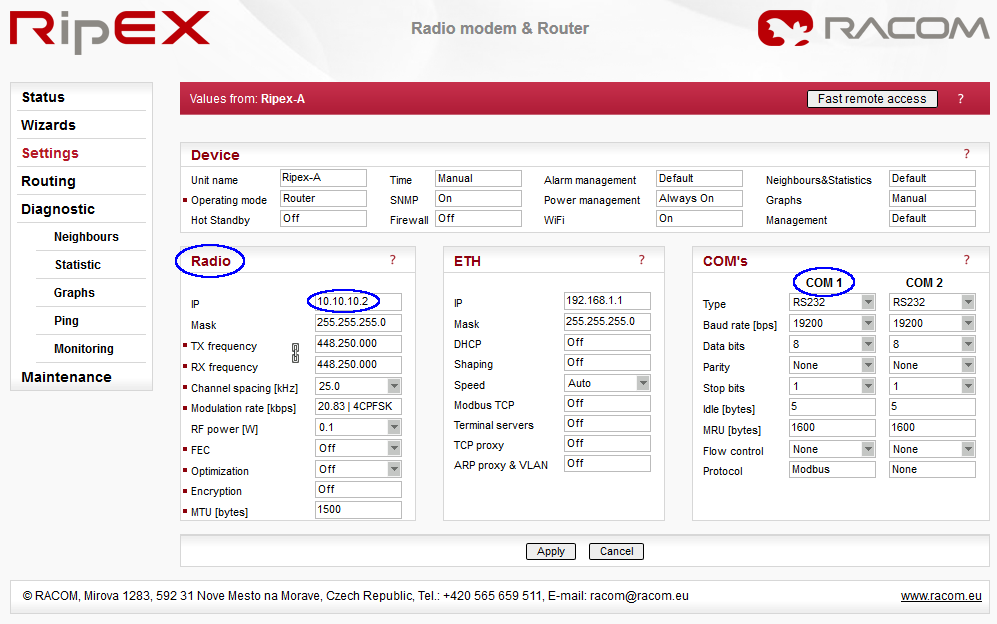997x624 pixels.
Task: Expand the ETH Speed dropdown
Action: (x=642, y=383)
